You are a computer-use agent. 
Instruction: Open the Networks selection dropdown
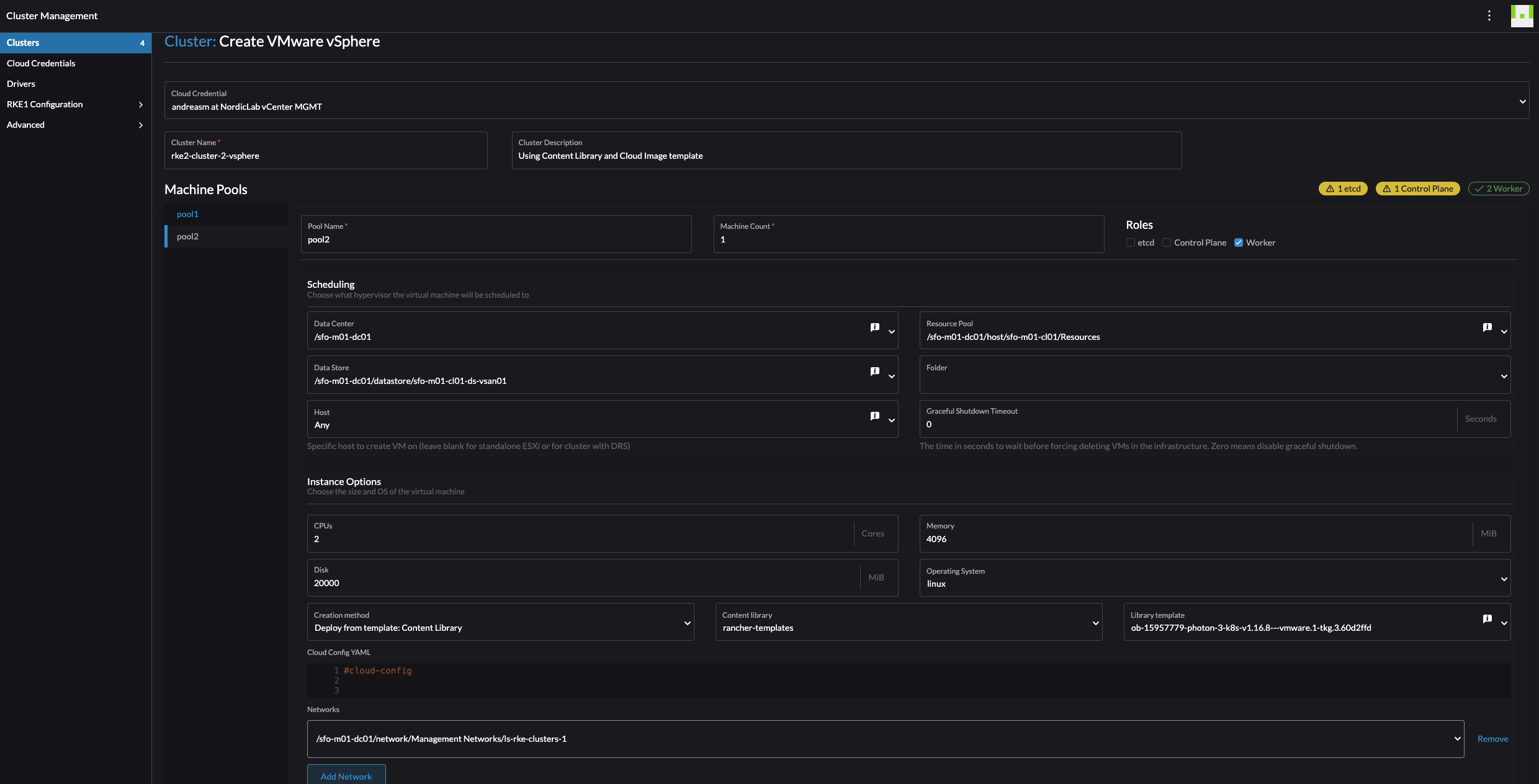tap(886, 739)
